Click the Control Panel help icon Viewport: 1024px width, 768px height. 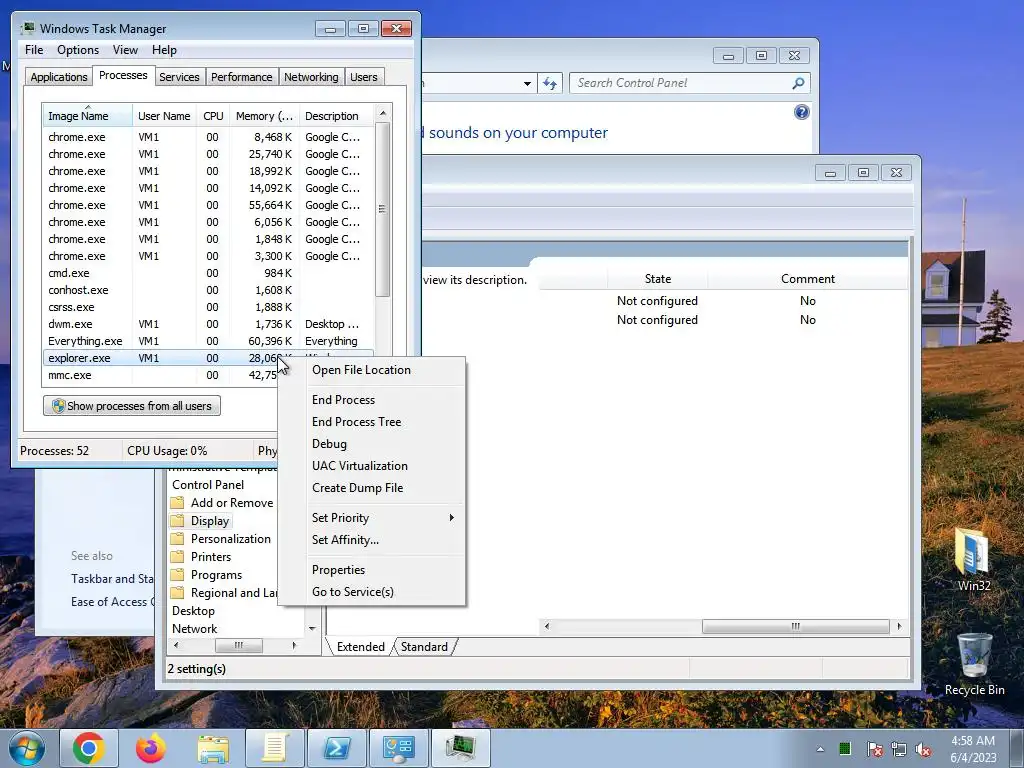pos(801,112)
